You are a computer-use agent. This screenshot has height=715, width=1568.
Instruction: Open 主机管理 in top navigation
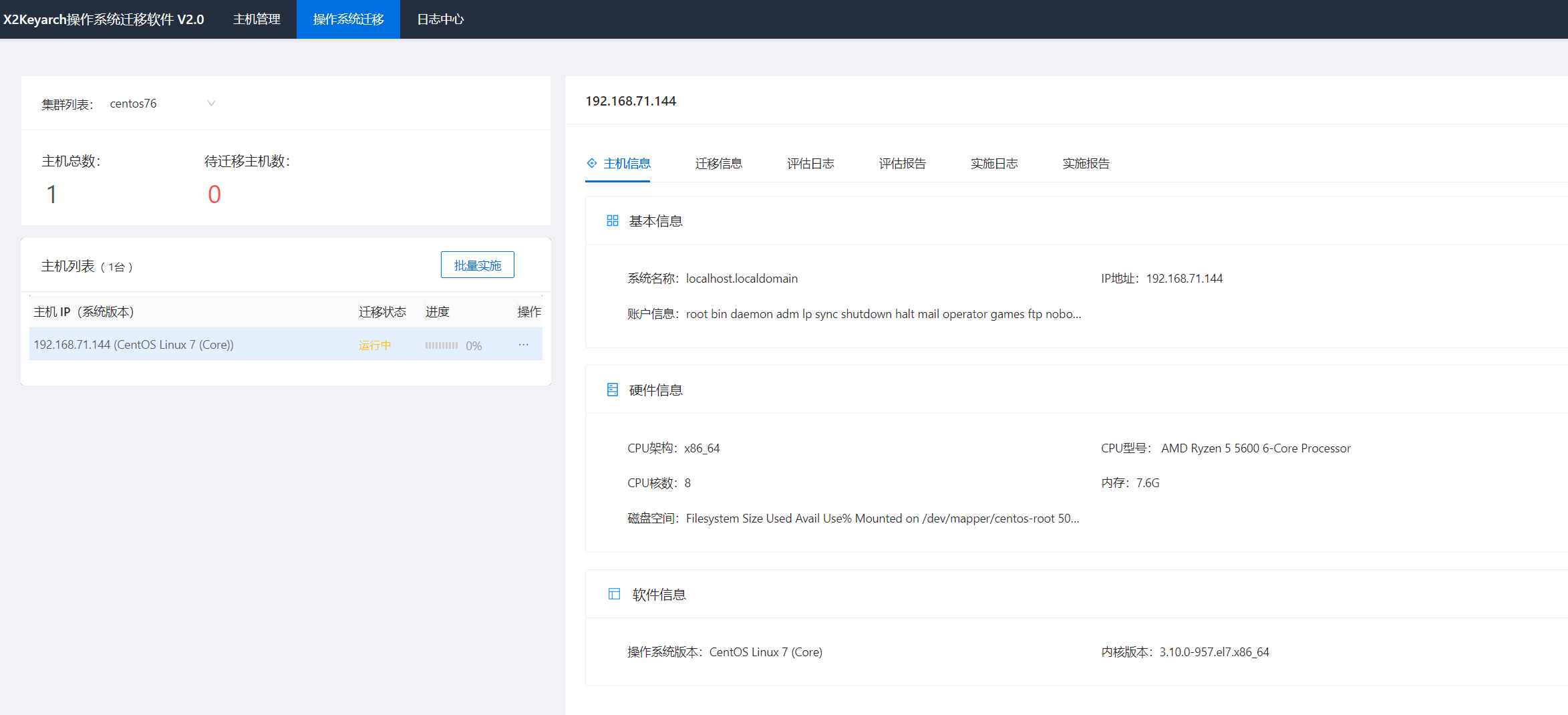[x=257, y=19]
